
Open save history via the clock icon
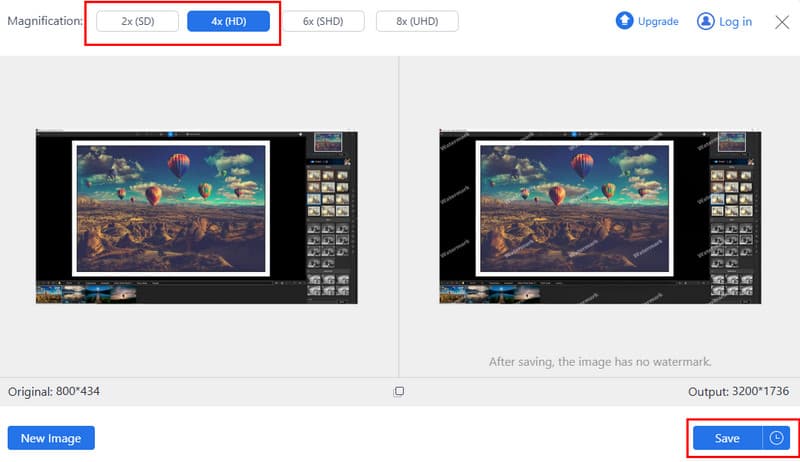[x=776, y=438]
